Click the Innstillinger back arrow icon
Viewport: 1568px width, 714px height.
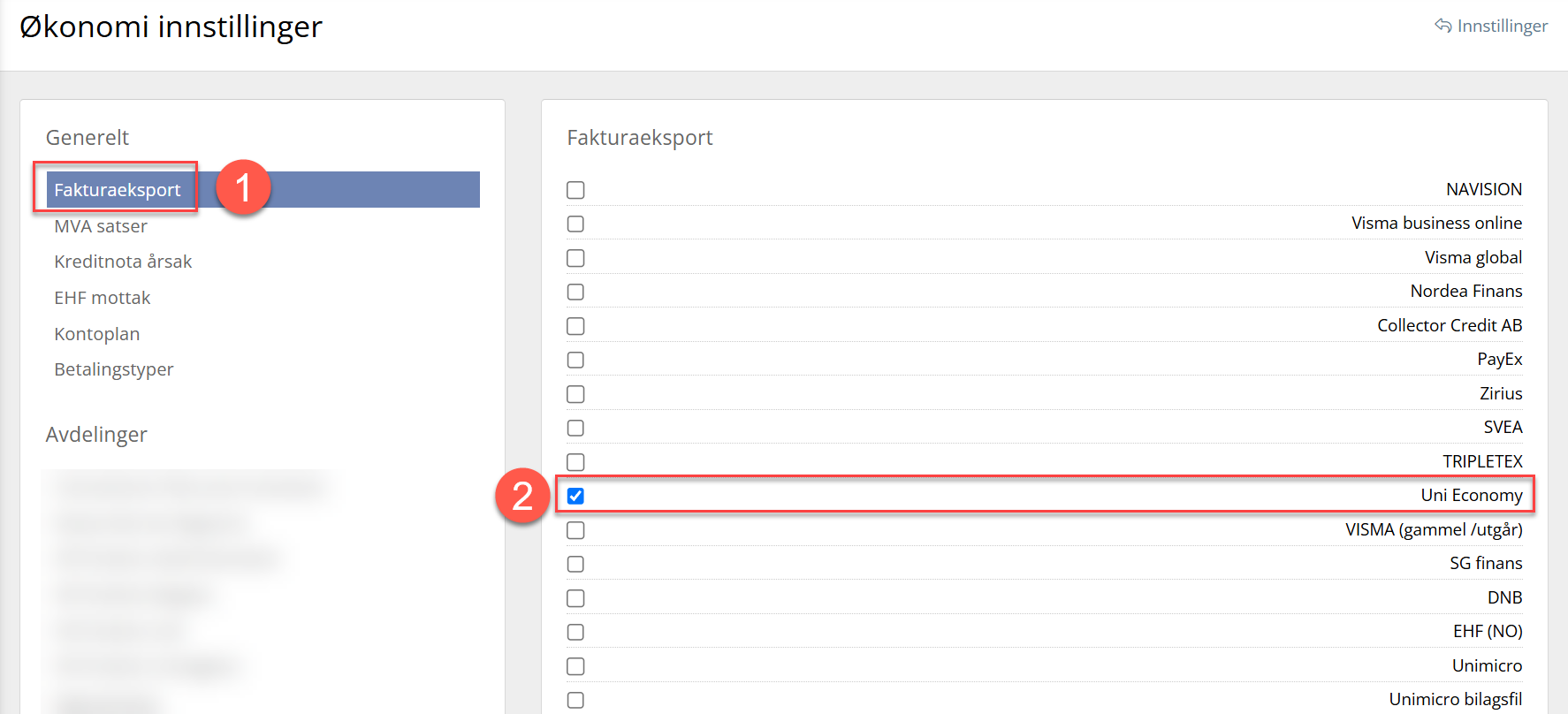1442,26
